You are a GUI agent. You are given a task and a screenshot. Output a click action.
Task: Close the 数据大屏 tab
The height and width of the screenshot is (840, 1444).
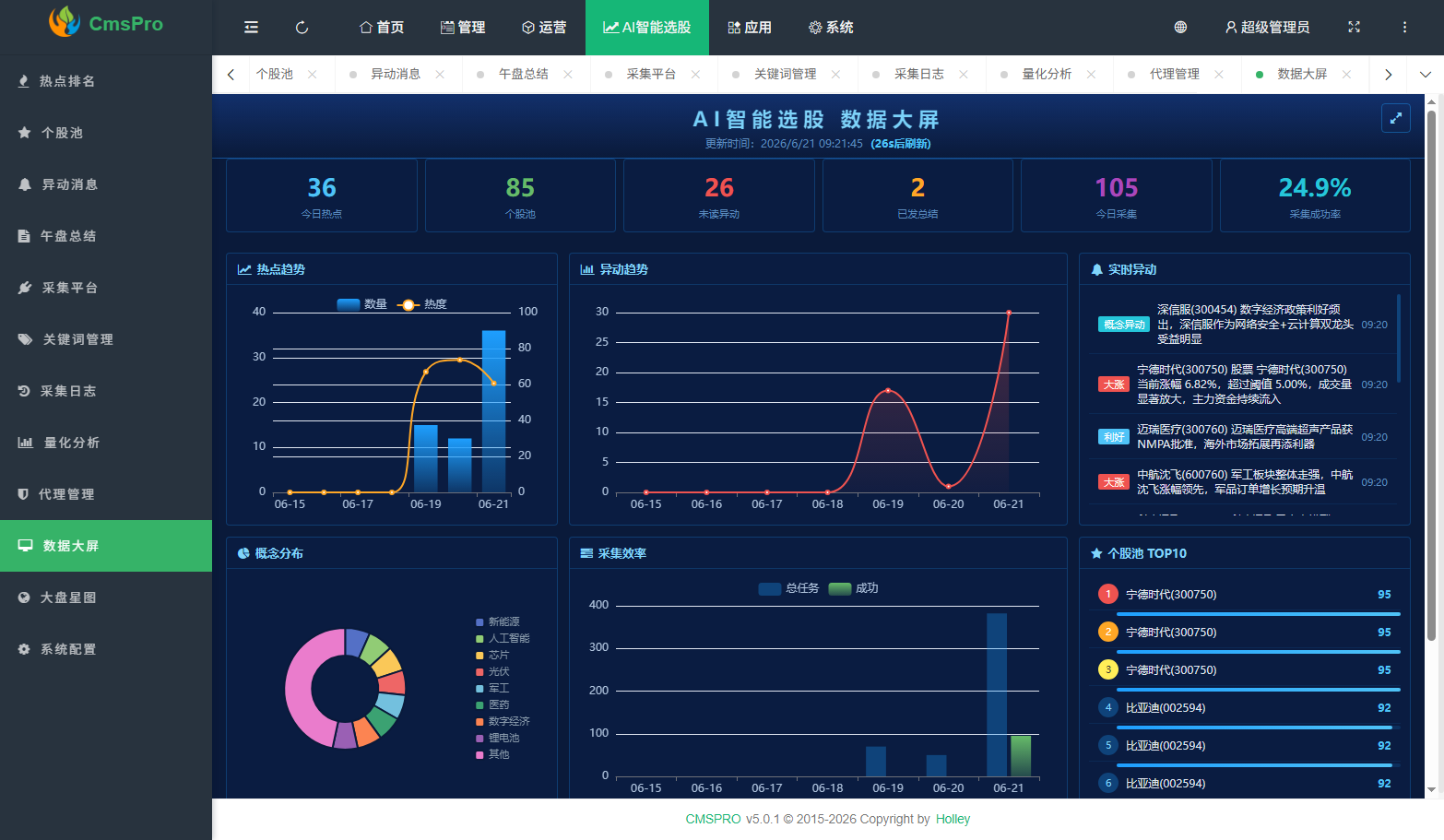(x=1346, y=75)
